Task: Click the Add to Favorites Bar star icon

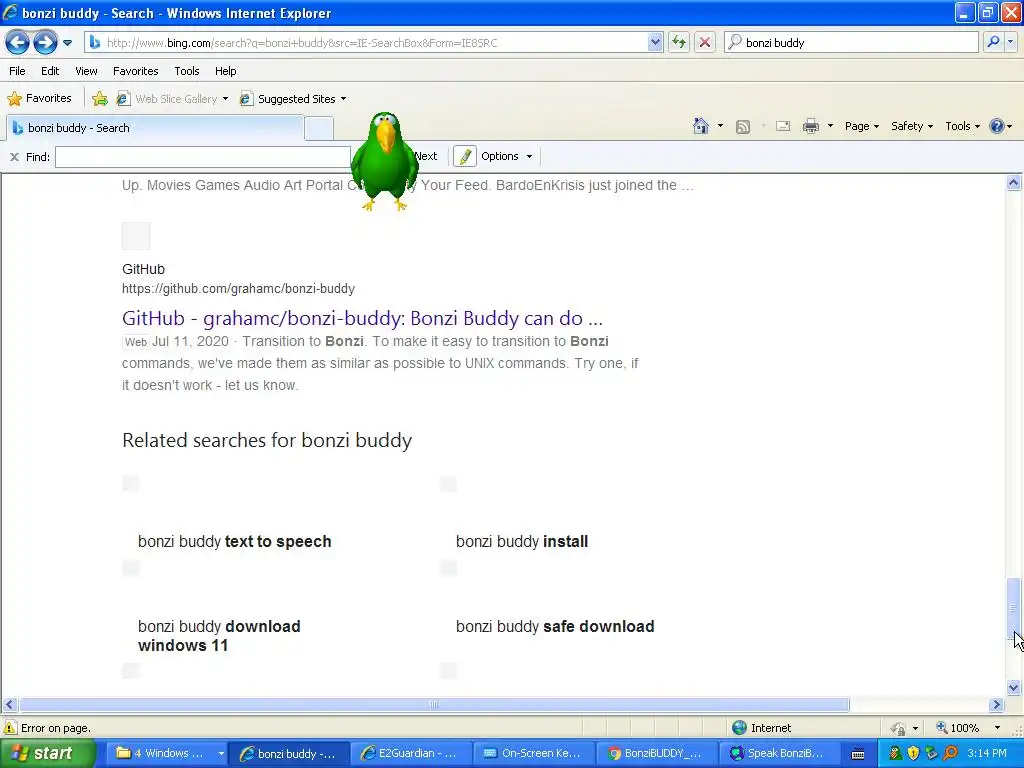Action: (x=100, y=99)
